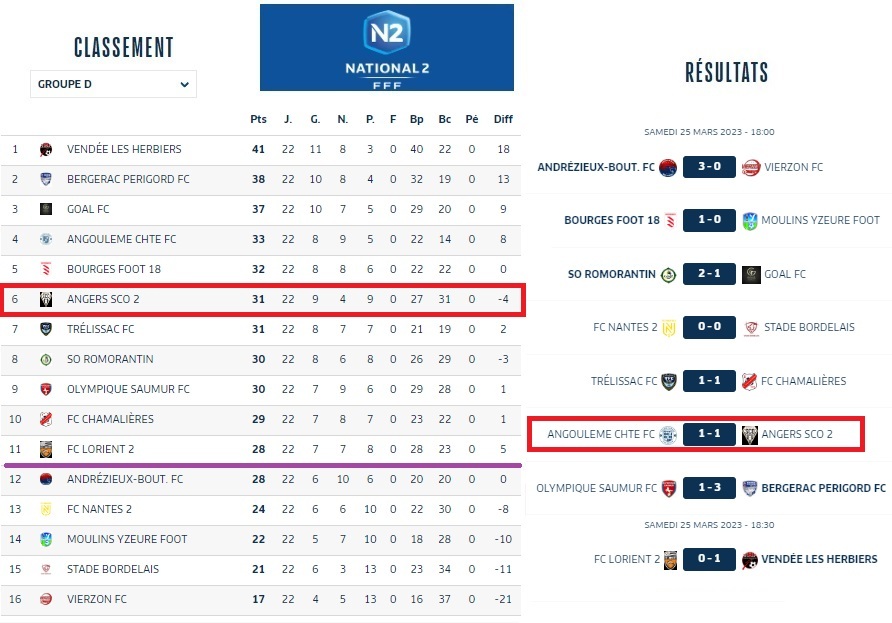Open the Olympique Saumur FC standings row

click(128, 389)
